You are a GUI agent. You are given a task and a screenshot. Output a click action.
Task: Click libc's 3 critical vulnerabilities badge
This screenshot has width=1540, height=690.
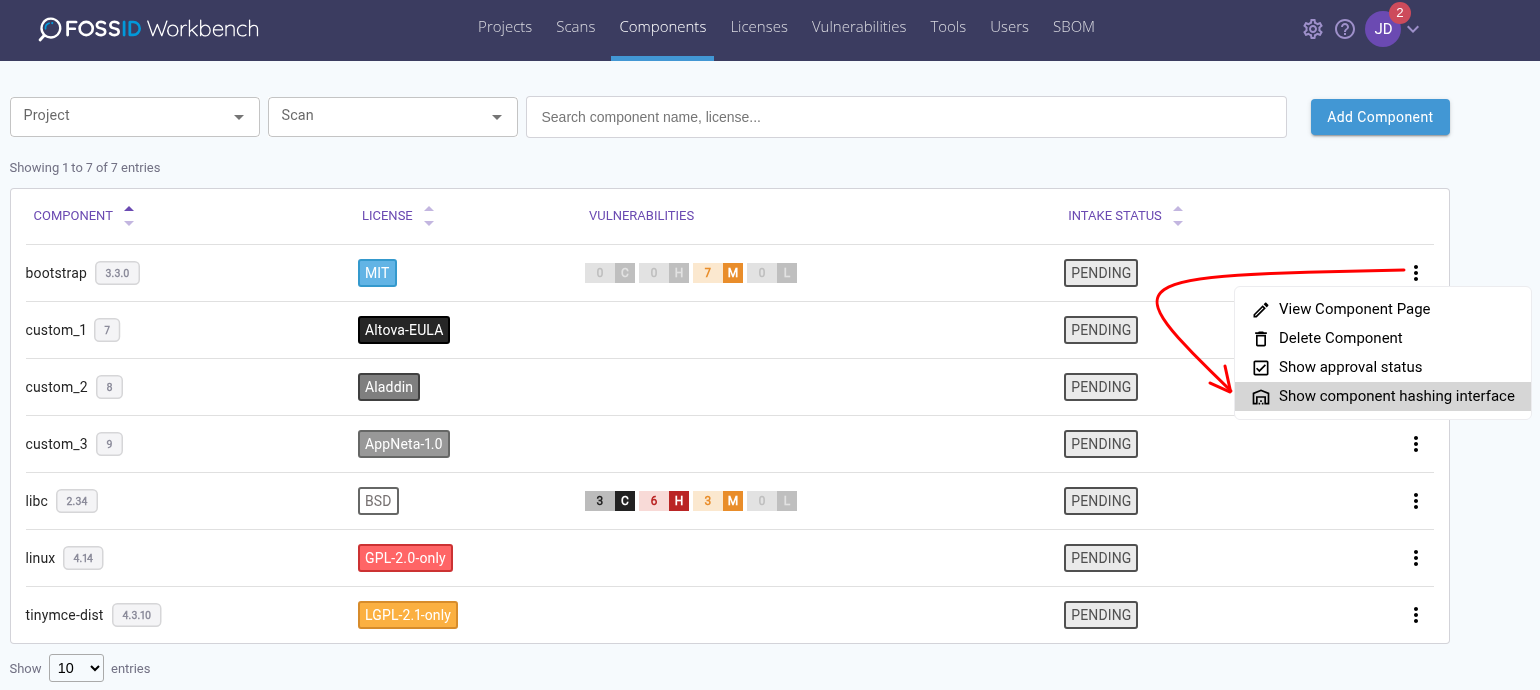click(610, 501)
